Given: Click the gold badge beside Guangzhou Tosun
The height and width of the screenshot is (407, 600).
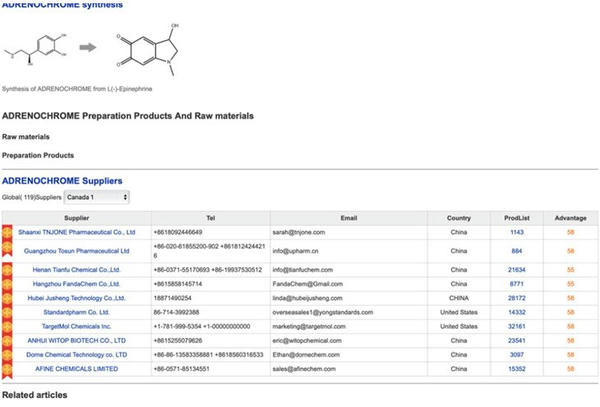Looking at the screenshot, I should point(7,249).
